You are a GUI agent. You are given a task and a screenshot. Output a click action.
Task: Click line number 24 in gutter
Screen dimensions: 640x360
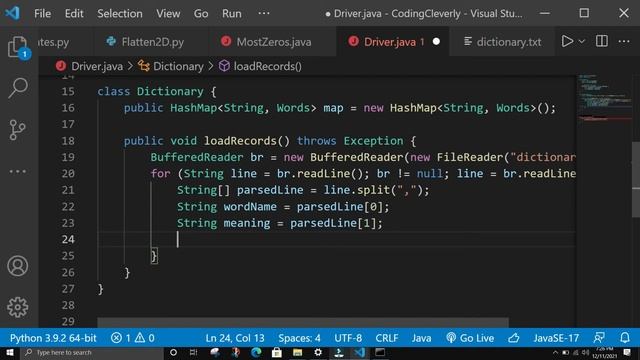tap(68, 239)
